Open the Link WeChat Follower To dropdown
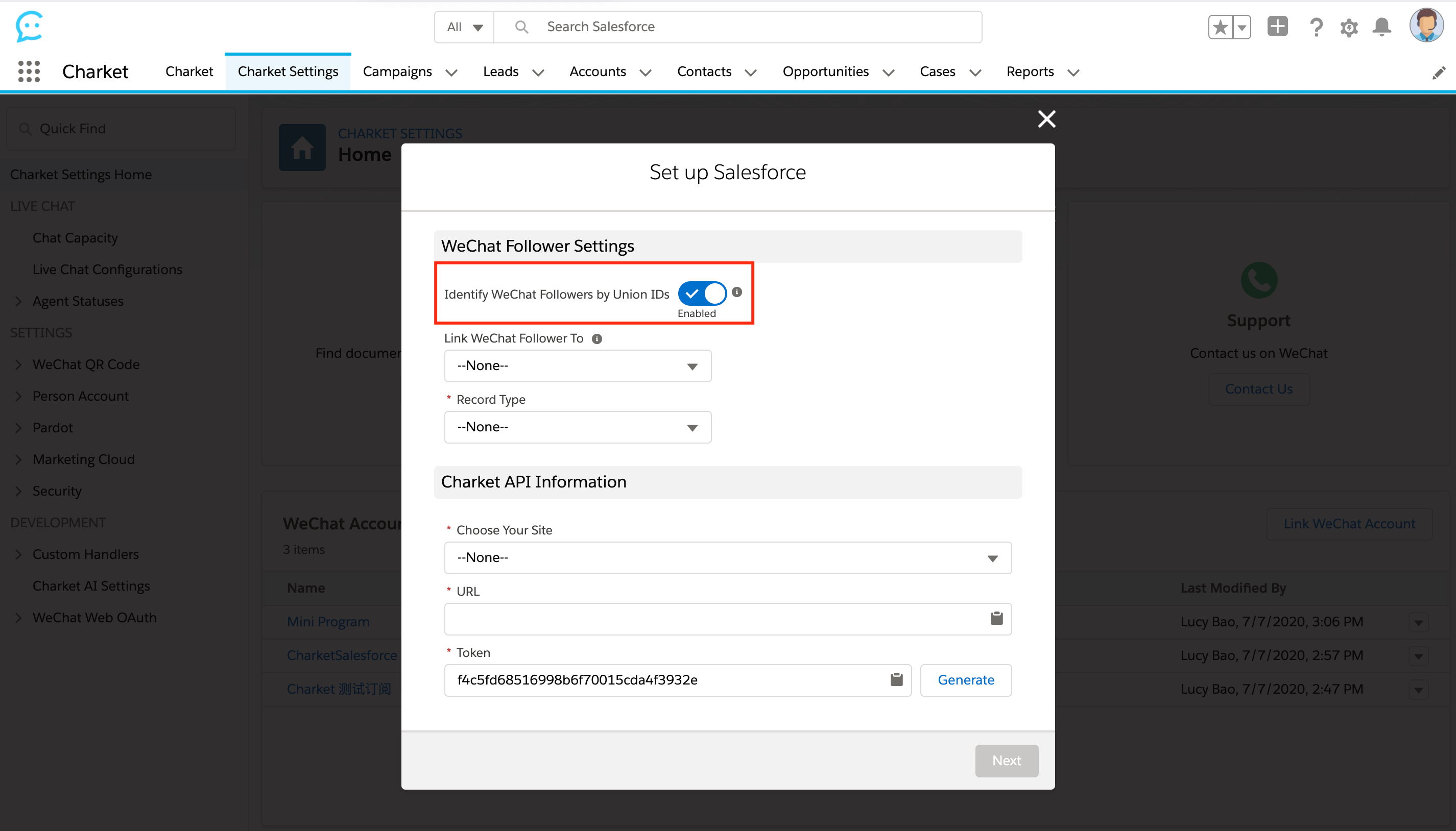 (577, 366)
